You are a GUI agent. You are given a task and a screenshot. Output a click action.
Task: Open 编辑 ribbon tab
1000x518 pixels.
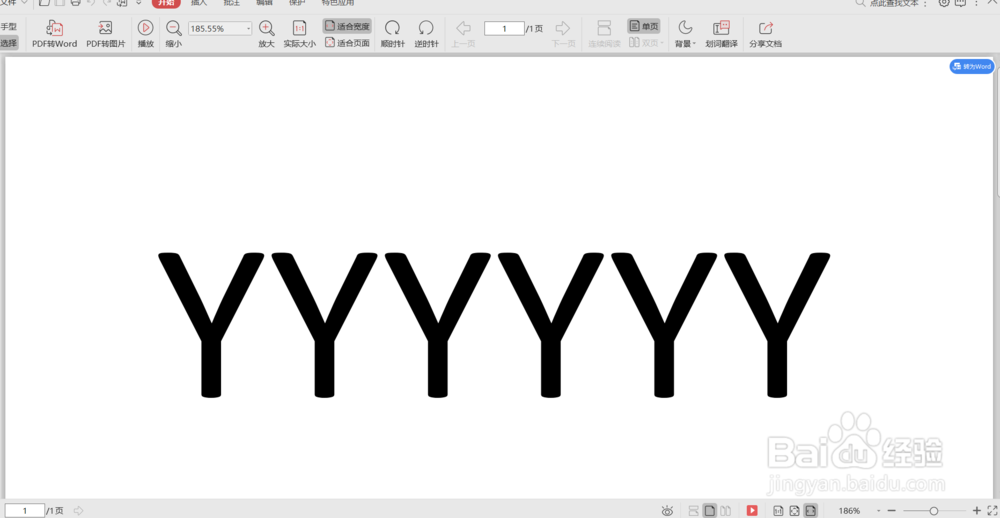(265, 3)
